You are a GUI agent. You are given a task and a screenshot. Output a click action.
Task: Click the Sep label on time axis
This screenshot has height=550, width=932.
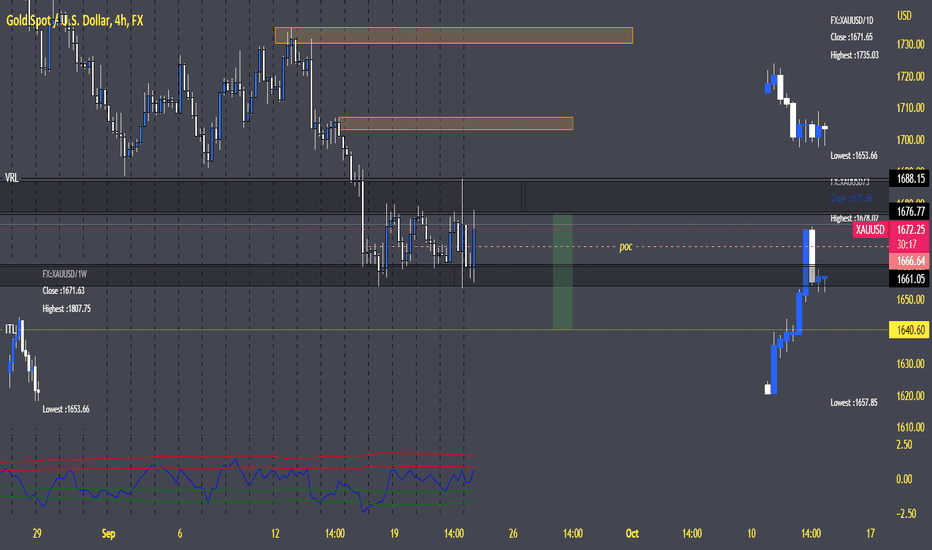(x=108, y=533)
